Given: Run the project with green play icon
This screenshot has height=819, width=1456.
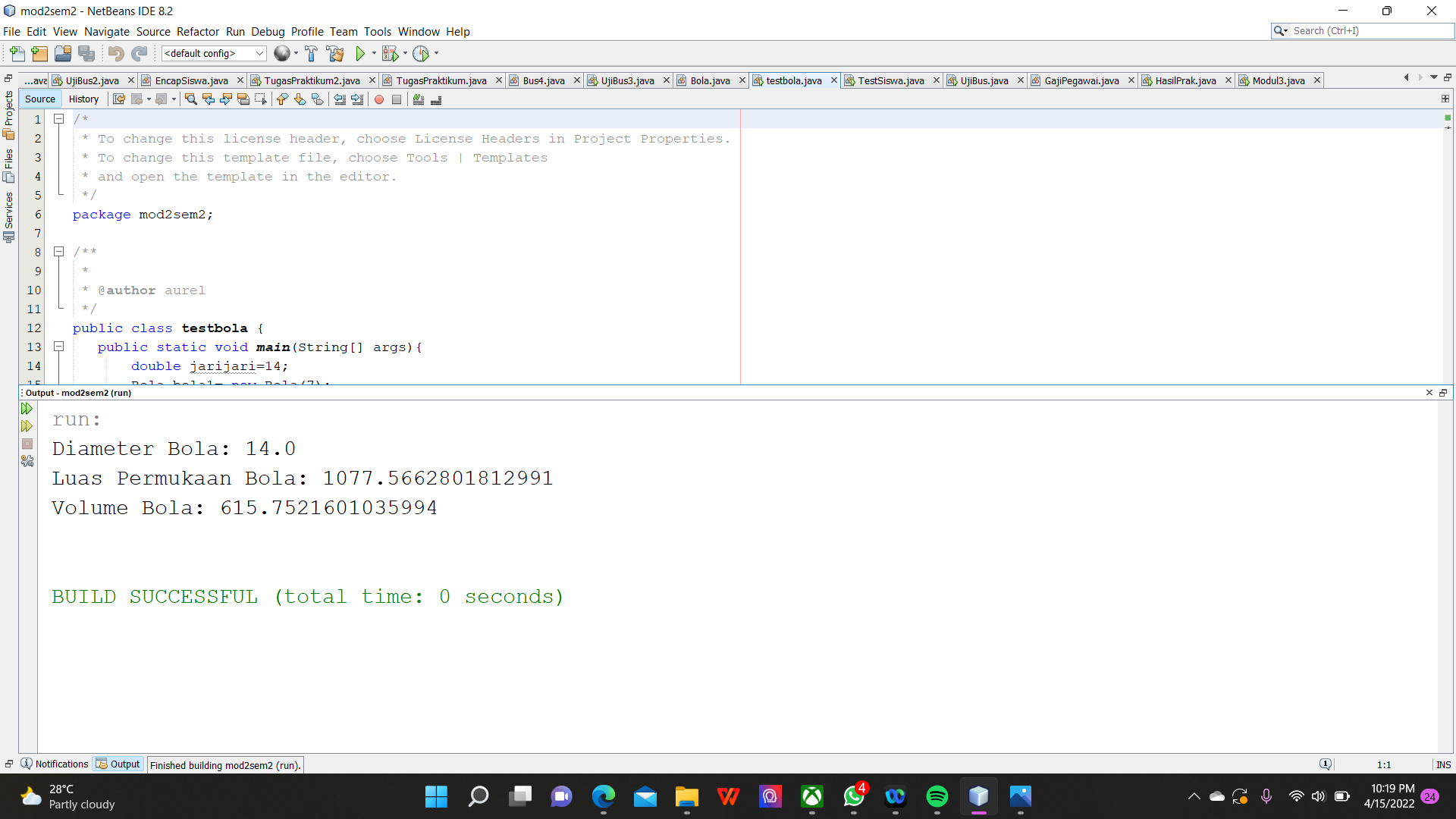Looking at the screenshot, I should point(360,53).
